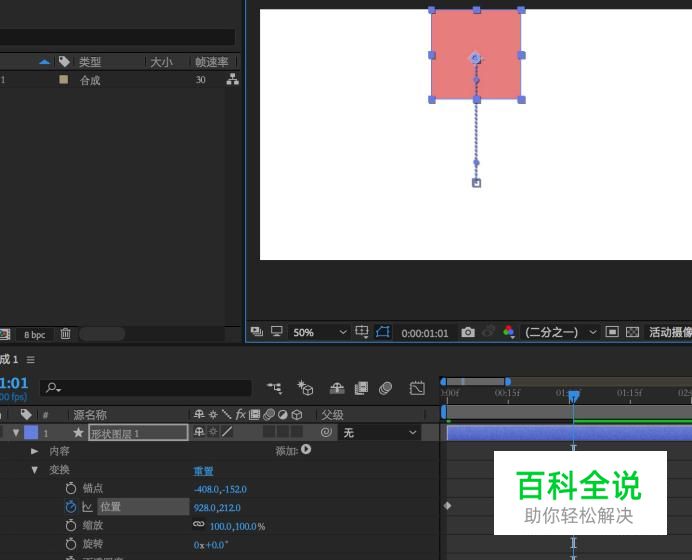
Task: Open the 8 bpc color depth setting
Action: click(x=34, y=334)
